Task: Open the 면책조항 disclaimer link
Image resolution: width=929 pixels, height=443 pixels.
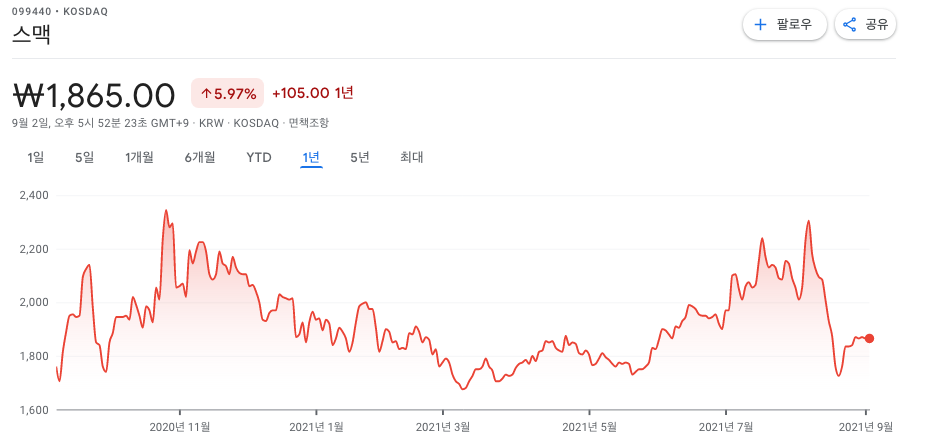Action: [308, 123]
